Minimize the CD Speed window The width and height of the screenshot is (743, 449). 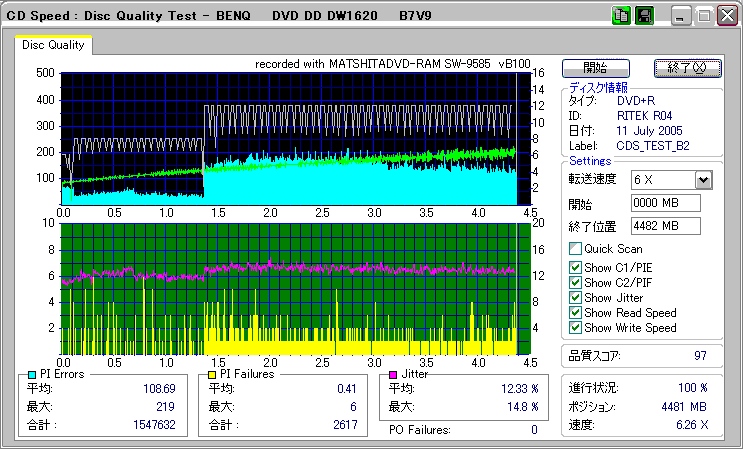coord(681,16)
